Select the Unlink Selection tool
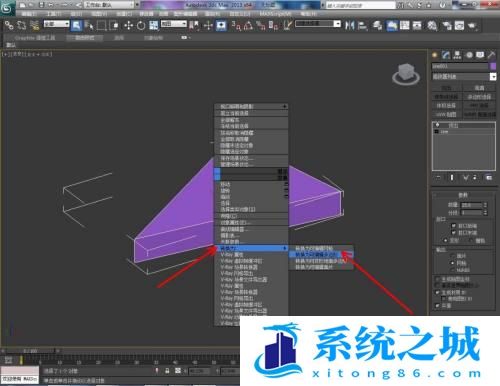 (x=22, y=25)
